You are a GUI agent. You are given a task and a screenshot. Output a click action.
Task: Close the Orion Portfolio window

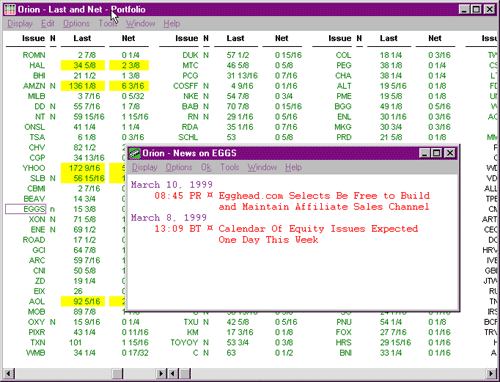tap(490, 9)
